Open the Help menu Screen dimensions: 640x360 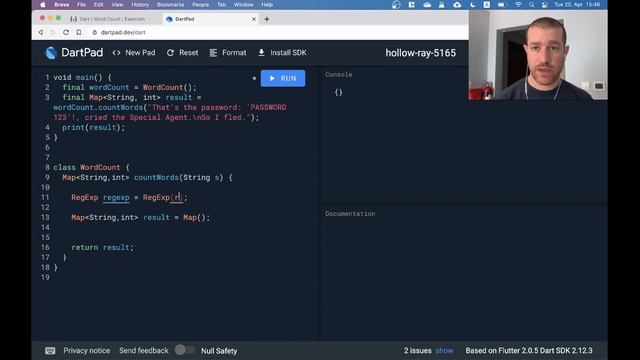tap(267, 4)
